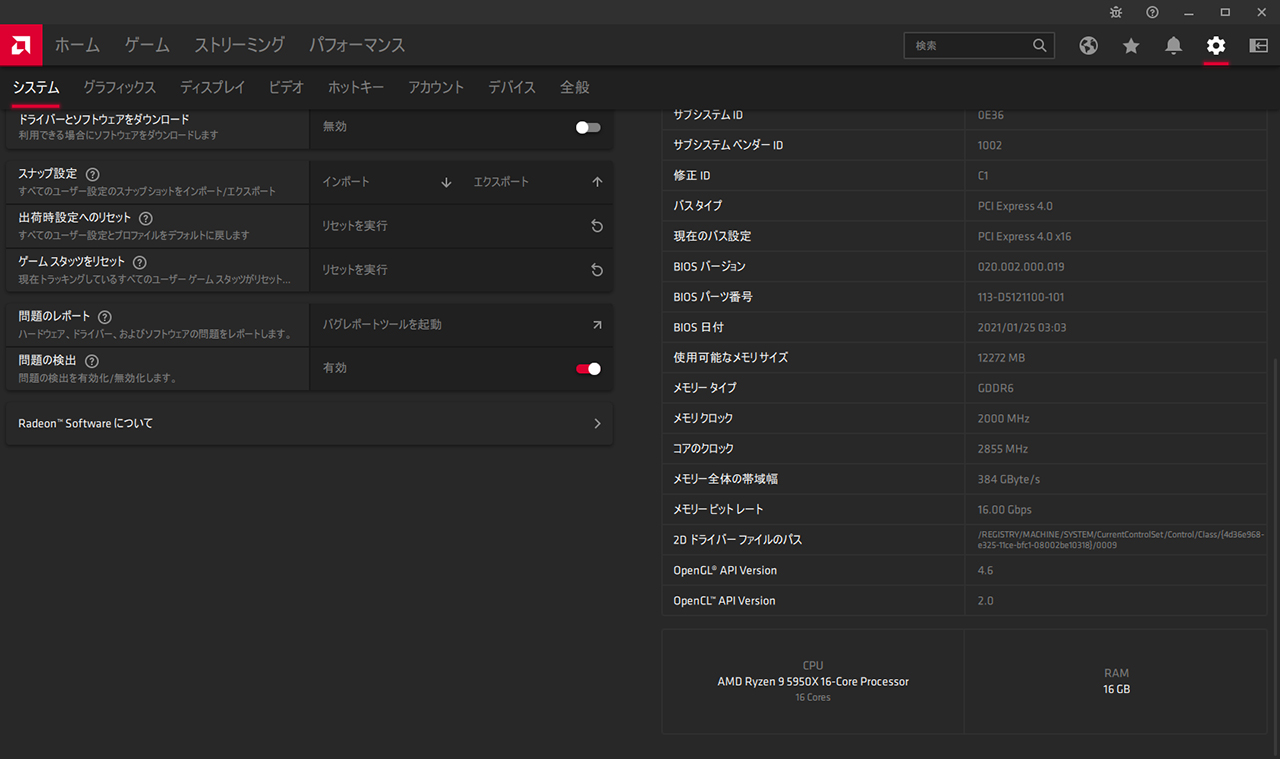
Task: Click the AMD Ryzen 9 5950X CPU text
Action: coord(813,682)
